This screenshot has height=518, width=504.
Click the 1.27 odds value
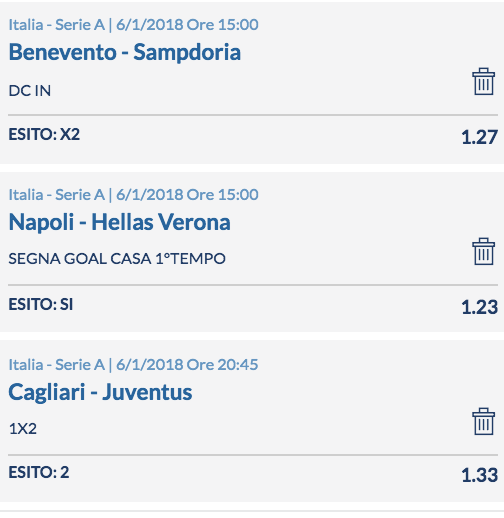480,137
